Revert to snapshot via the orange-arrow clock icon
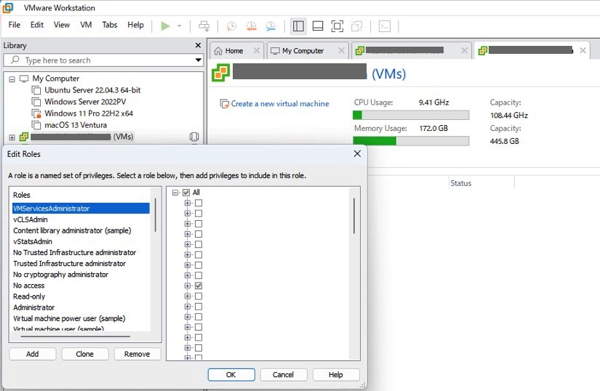Image resolution: width=600 pixels, height=391 pixels. point(251,26)
